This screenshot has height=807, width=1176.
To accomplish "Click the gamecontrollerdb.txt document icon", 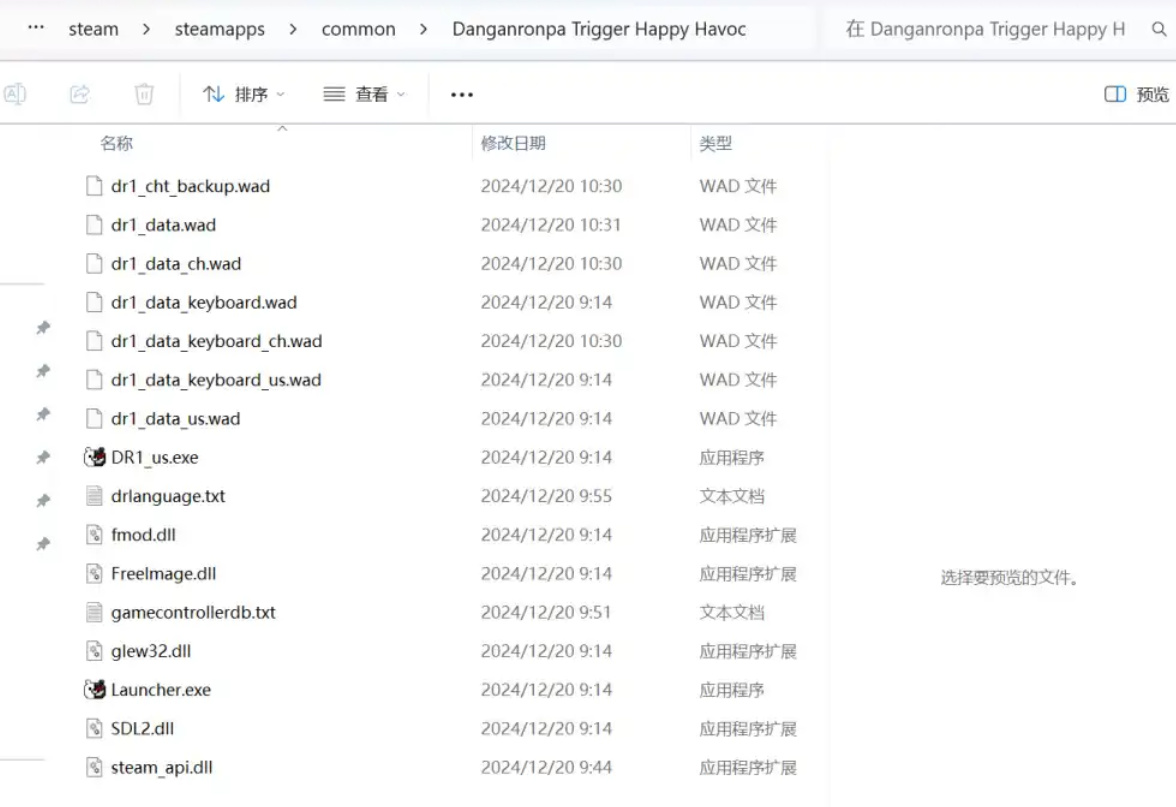I will [94, 612].
